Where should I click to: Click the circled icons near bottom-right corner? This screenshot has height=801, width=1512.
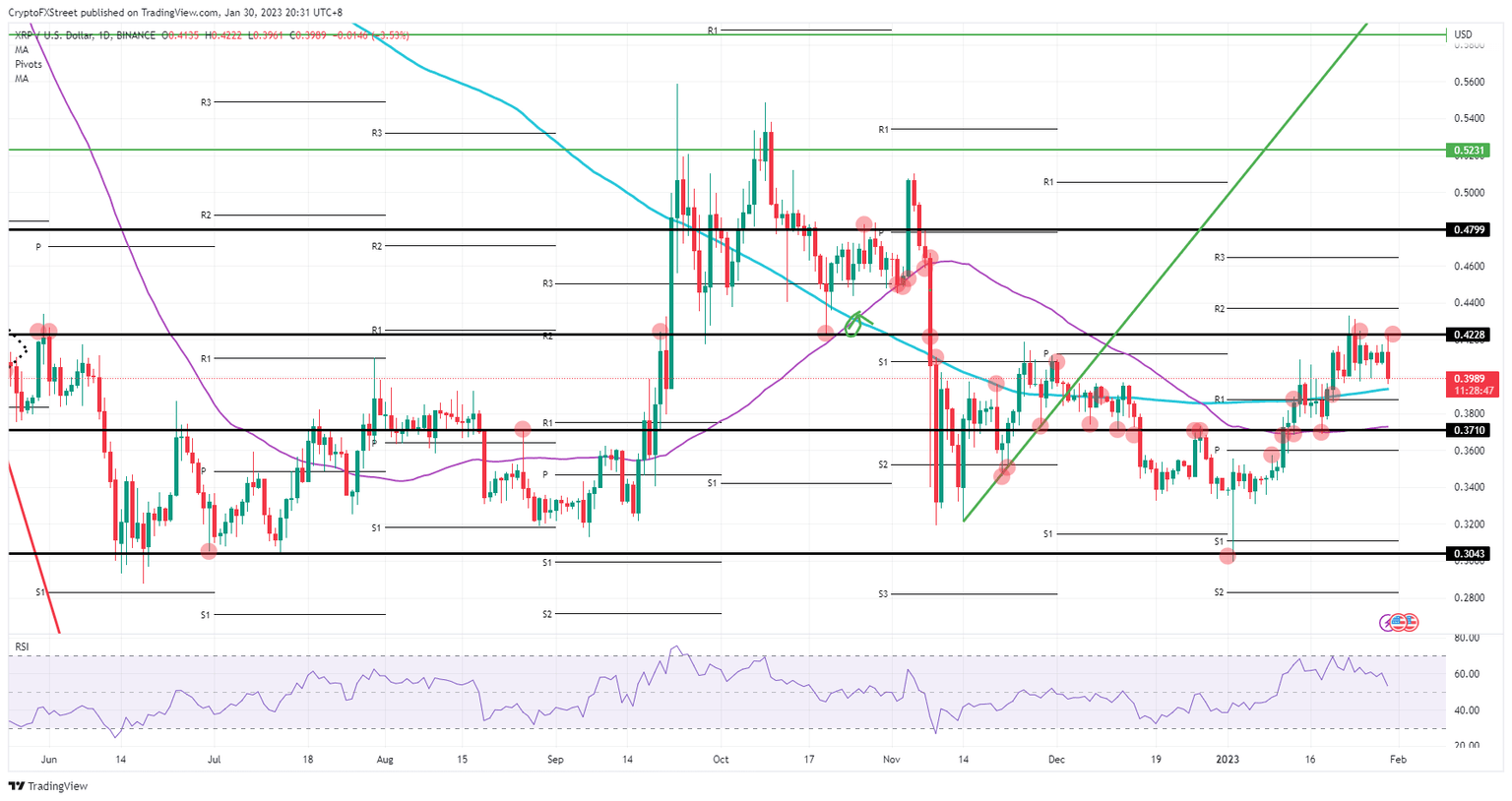[x=1399, y=622]
